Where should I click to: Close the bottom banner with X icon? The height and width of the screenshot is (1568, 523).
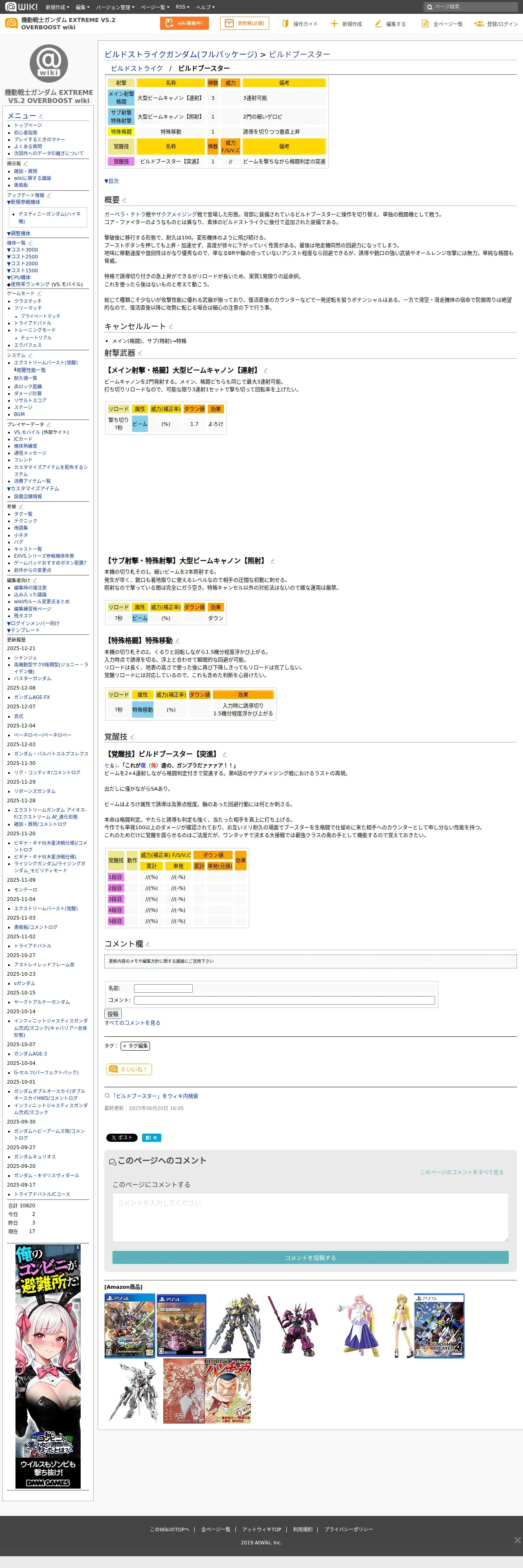[517, 1540]
